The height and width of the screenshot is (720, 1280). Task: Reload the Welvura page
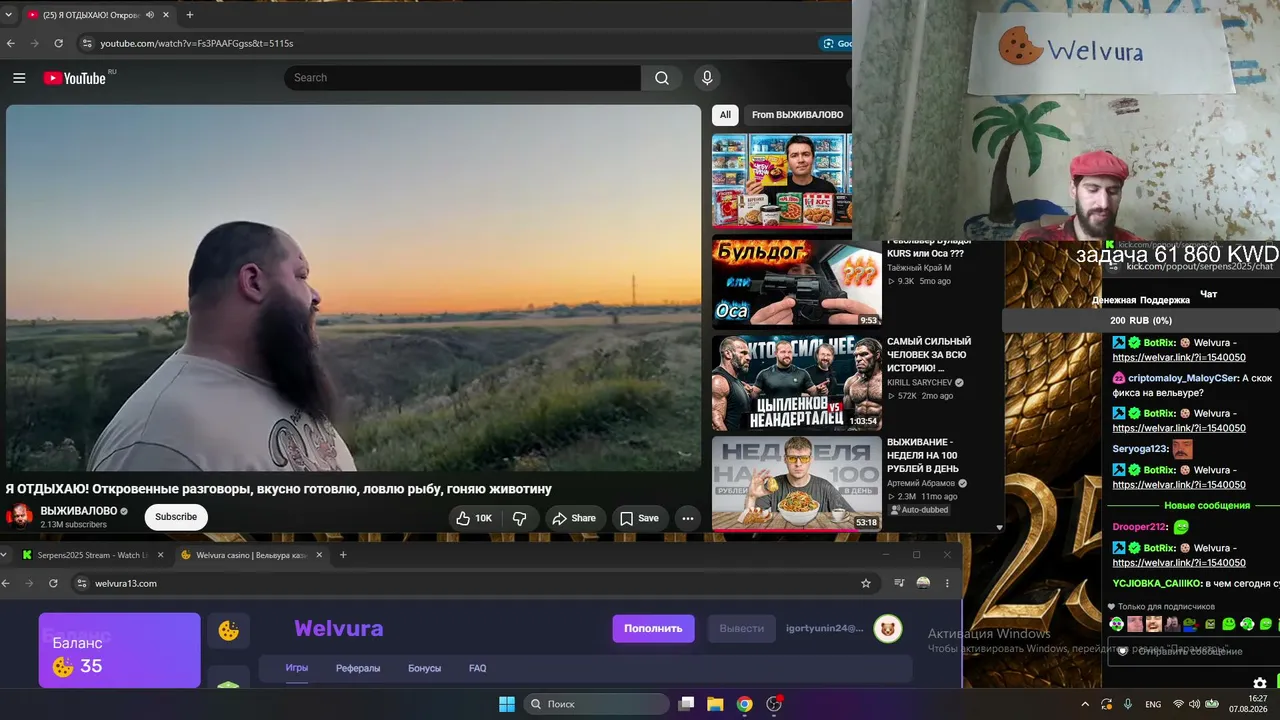click(53, 583)
